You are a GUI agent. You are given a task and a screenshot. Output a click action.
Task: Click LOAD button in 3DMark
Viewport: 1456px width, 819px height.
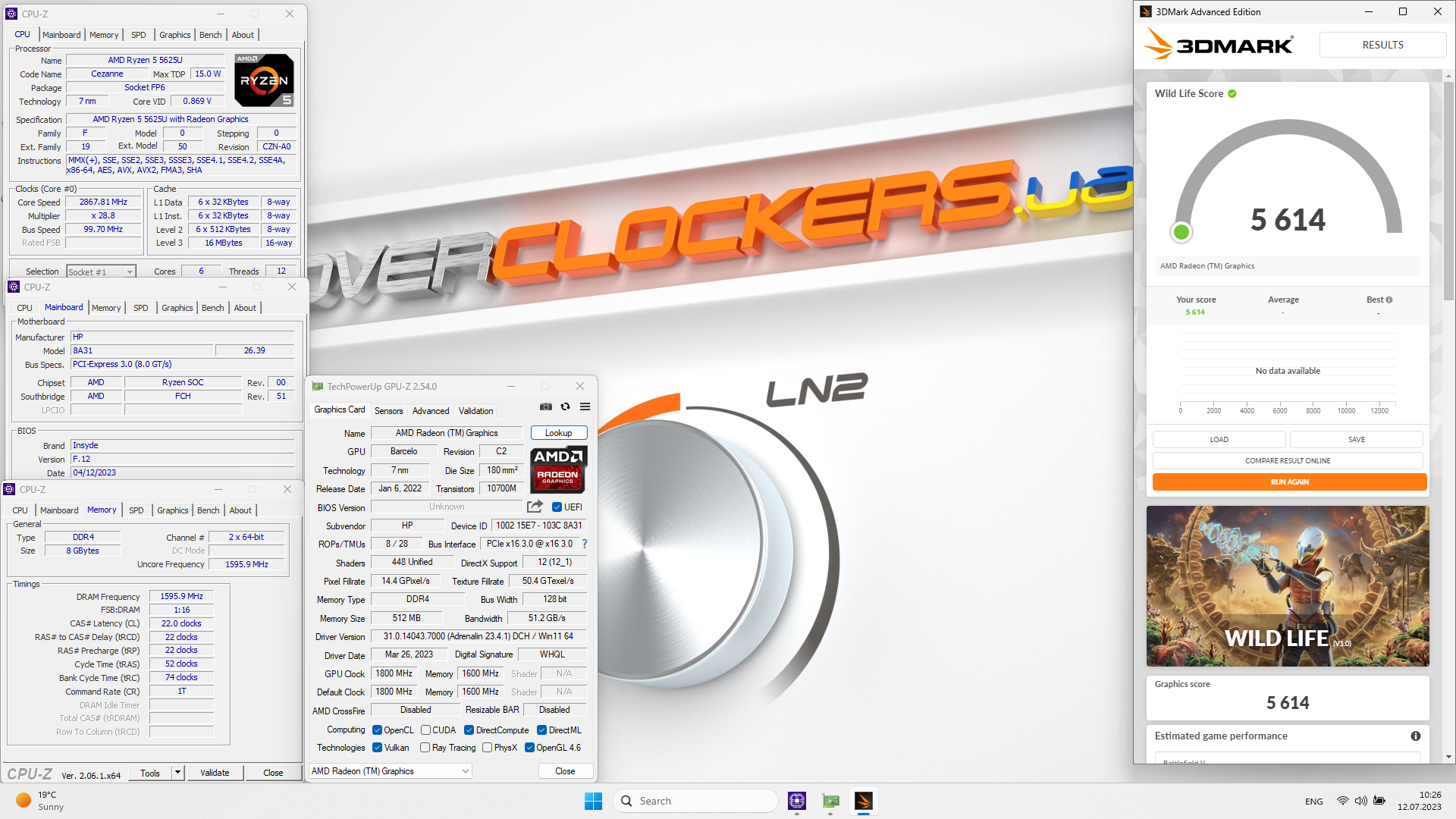click(1219, 440)
